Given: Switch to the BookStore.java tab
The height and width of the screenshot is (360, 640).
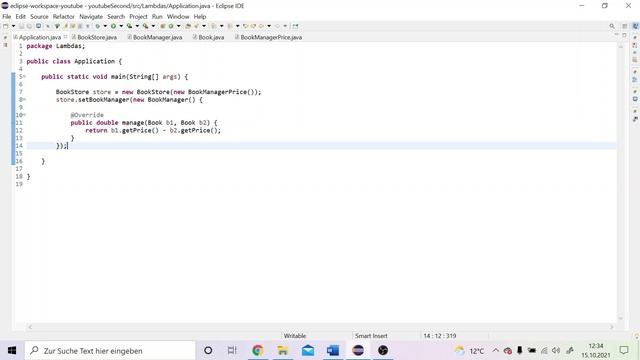Looking at the screenshot, I should (x=97, y=37).
